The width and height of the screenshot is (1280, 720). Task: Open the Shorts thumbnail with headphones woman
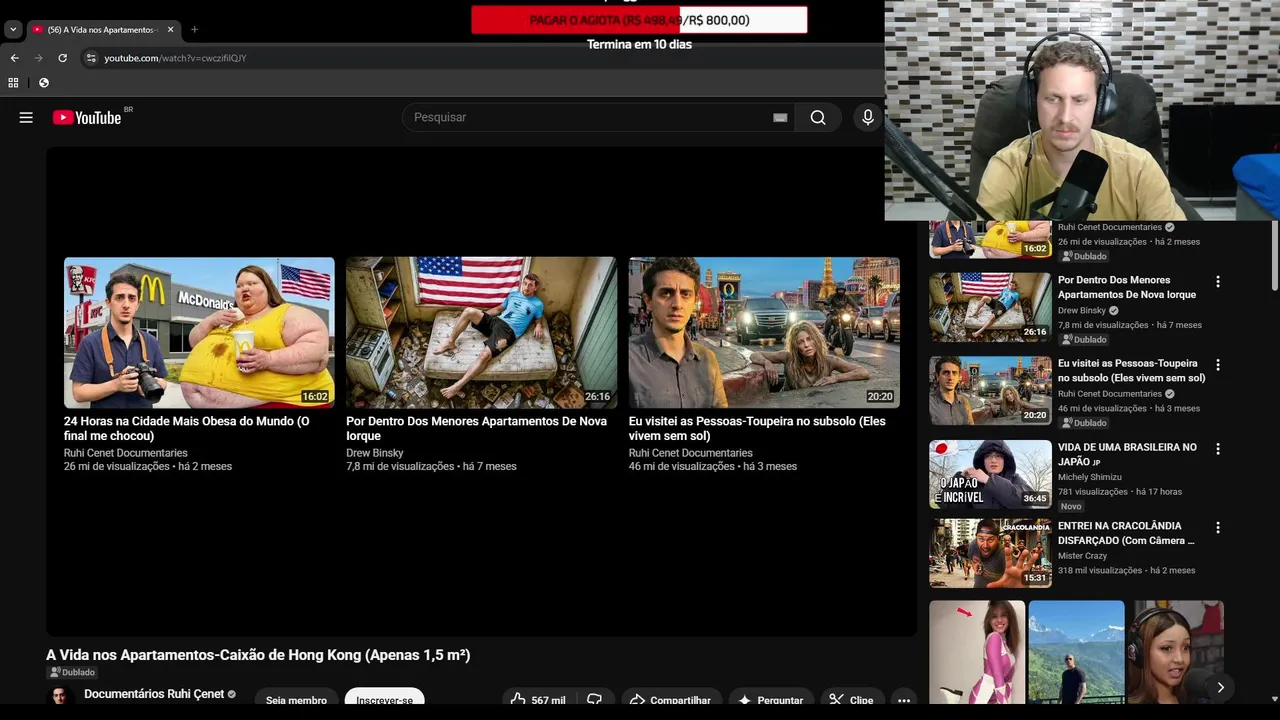point(1176,652)
